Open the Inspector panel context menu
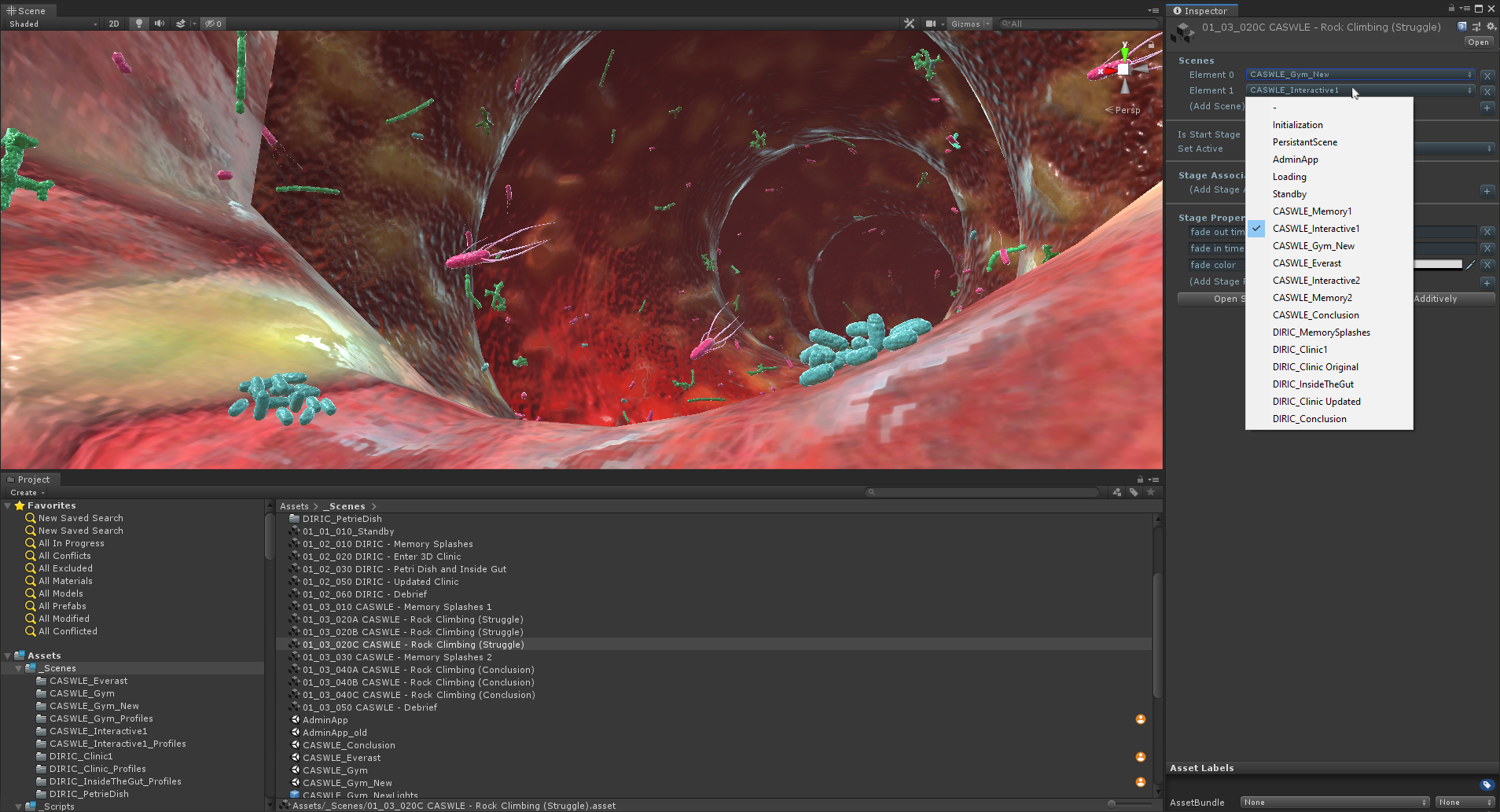The height and width of the screenshot is (812, 1500). (1465, 9)
